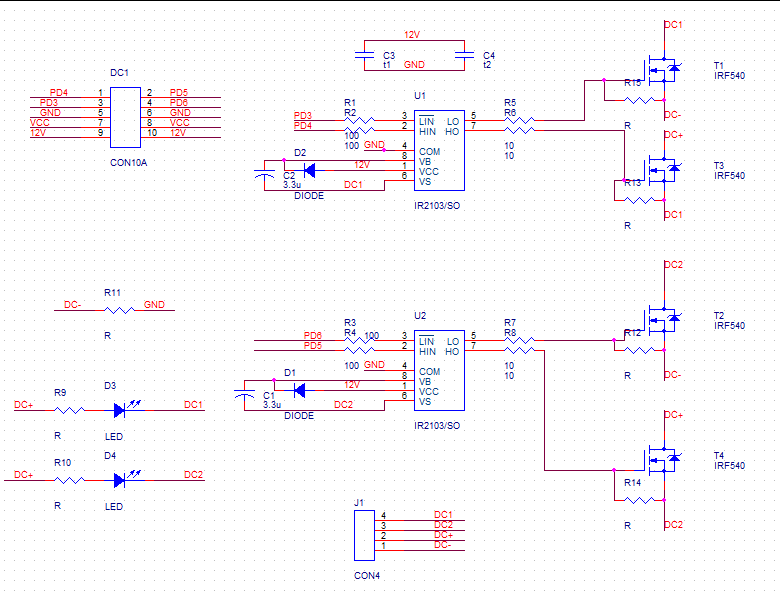Click the C4 designator label
The height and width of the screenshot is (598, 780).
click(x=489, y=56)
